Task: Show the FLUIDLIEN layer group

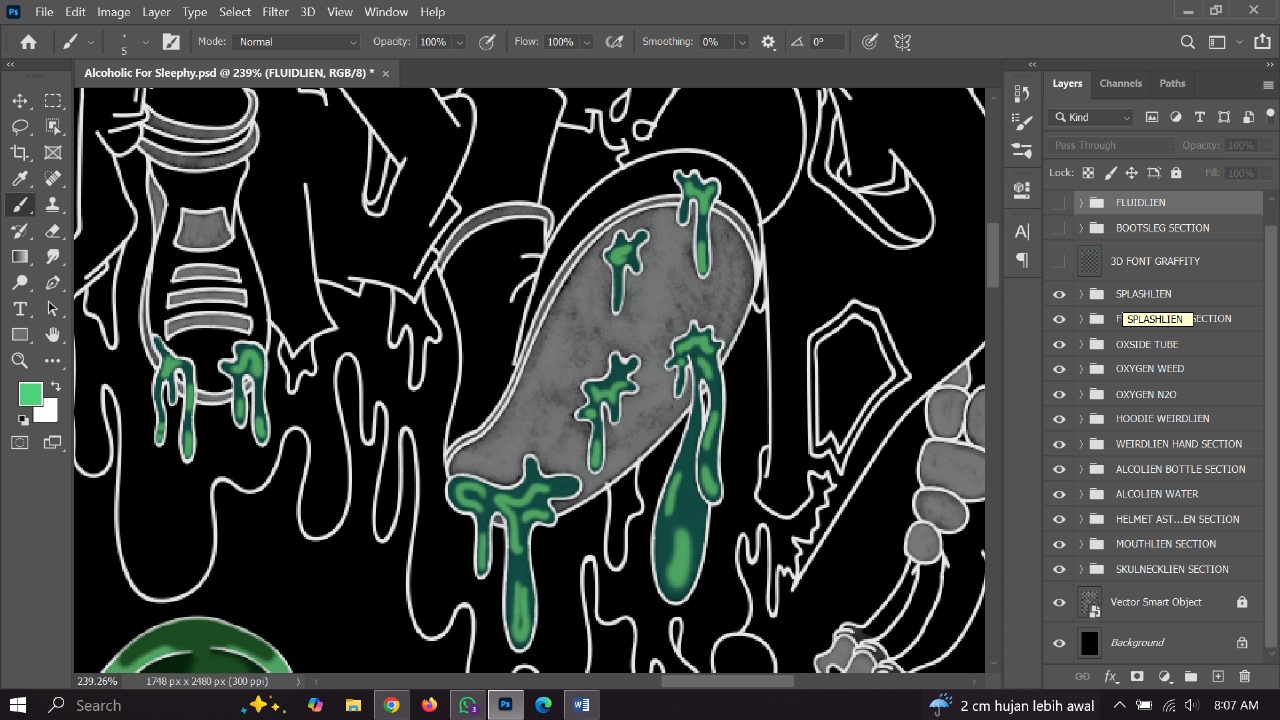Action: pyautogui.click(x=1059, y=202)
